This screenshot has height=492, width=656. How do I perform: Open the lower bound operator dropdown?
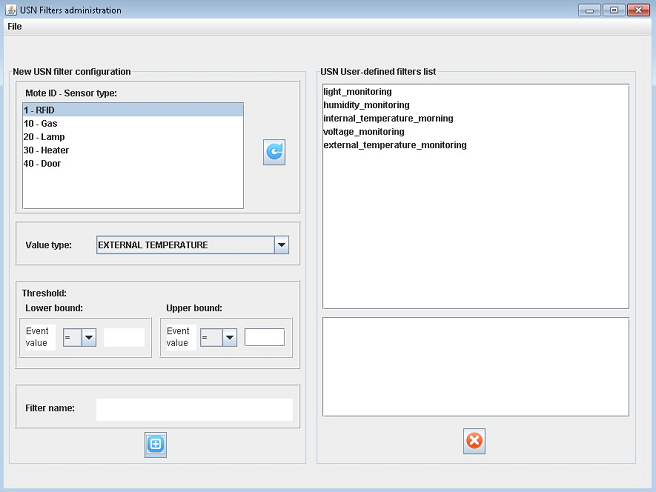(88, 337)
